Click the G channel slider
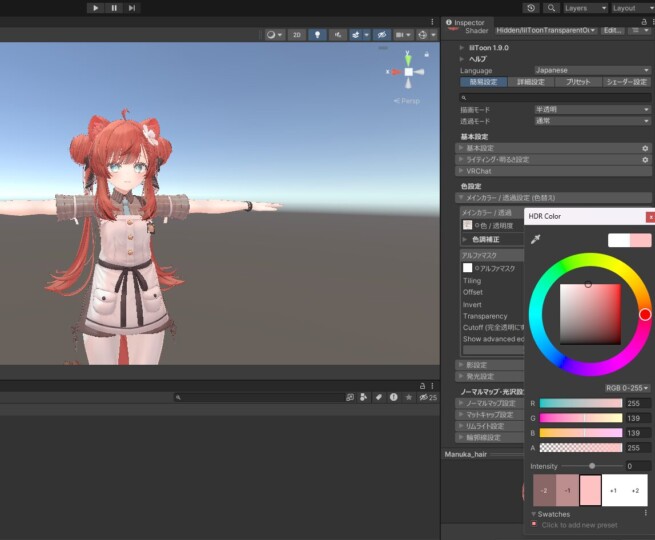 tap(581, 418)
